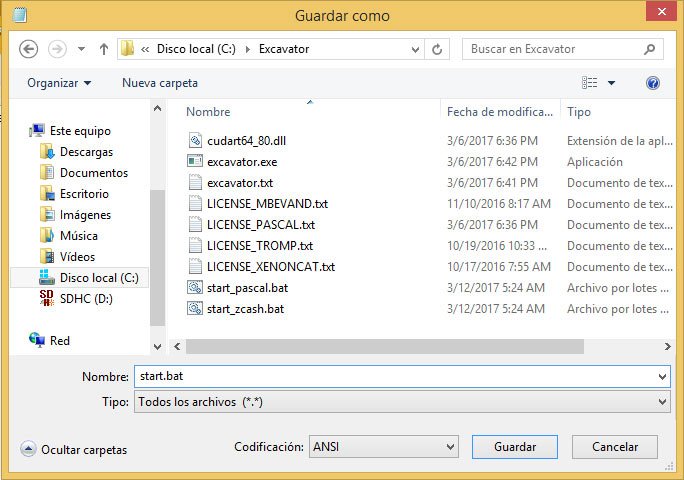Click date 11/10/2016 8:17 AM cell

pyautogui.click(x=499, y=204)
